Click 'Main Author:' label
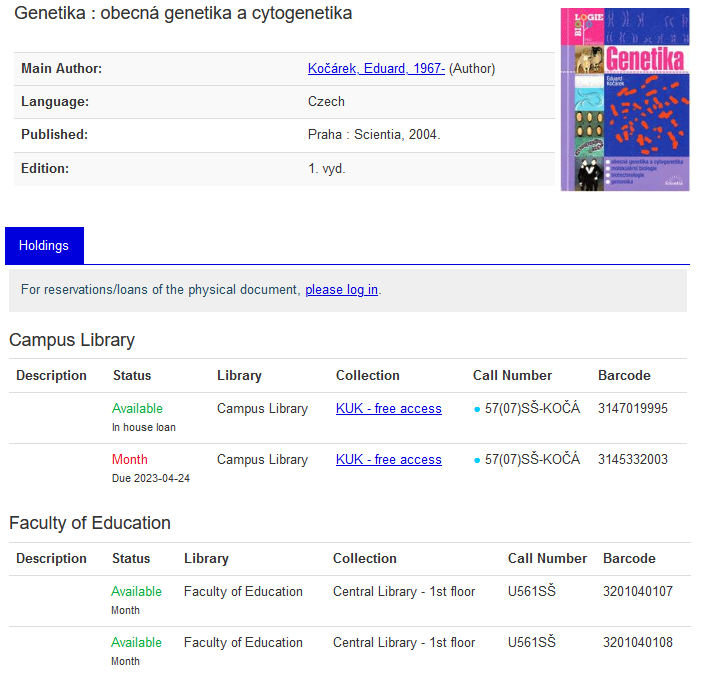The width and height of the screenshot is (701, 680). [62, 68]
